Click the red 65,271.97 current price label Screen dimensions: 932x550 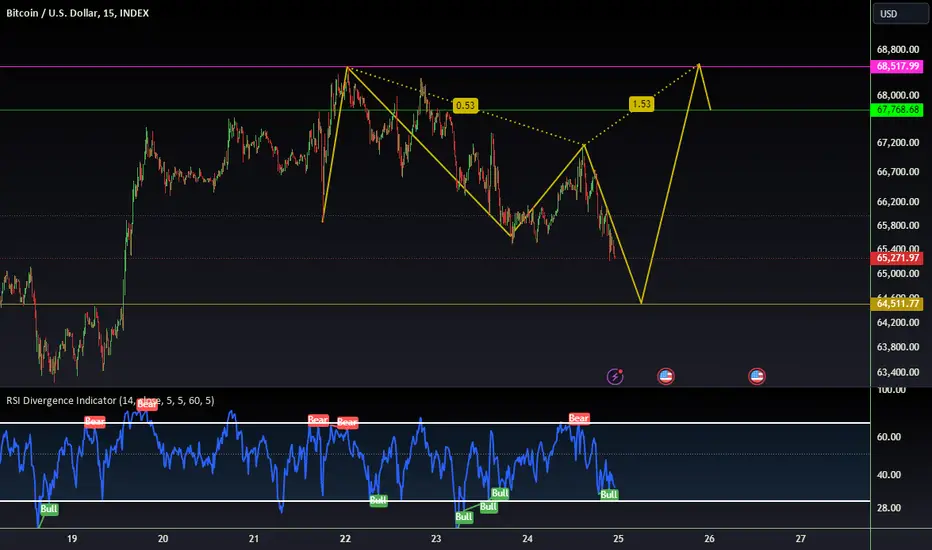(897, 258)
